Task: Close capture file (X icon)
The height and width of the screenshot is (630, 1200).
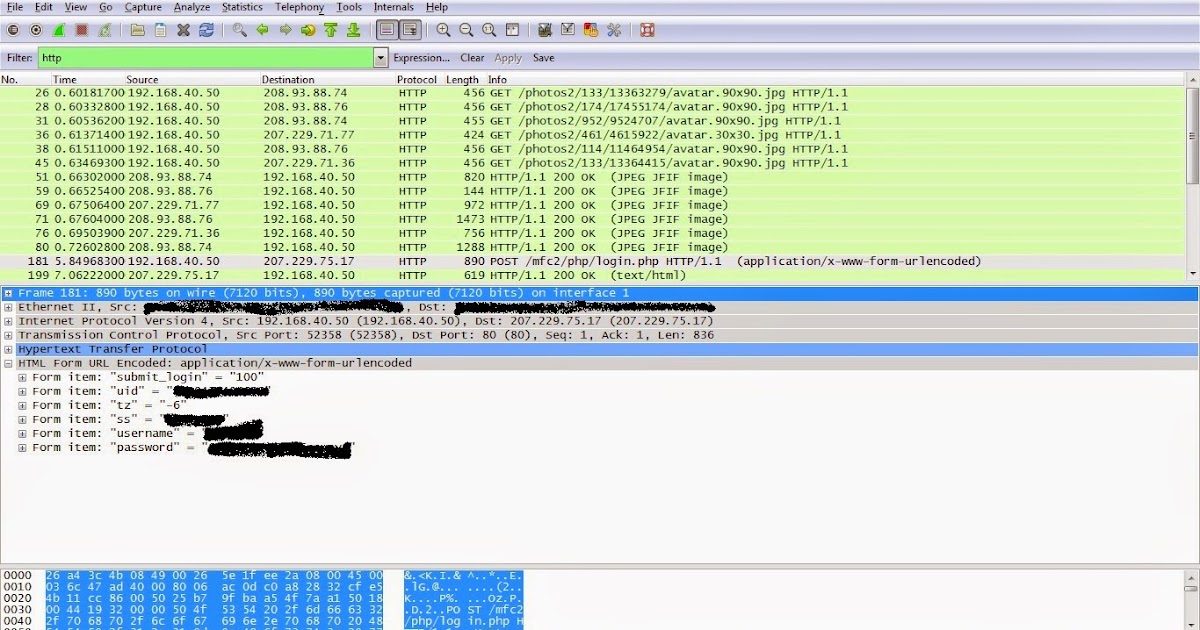Action: 183,30
